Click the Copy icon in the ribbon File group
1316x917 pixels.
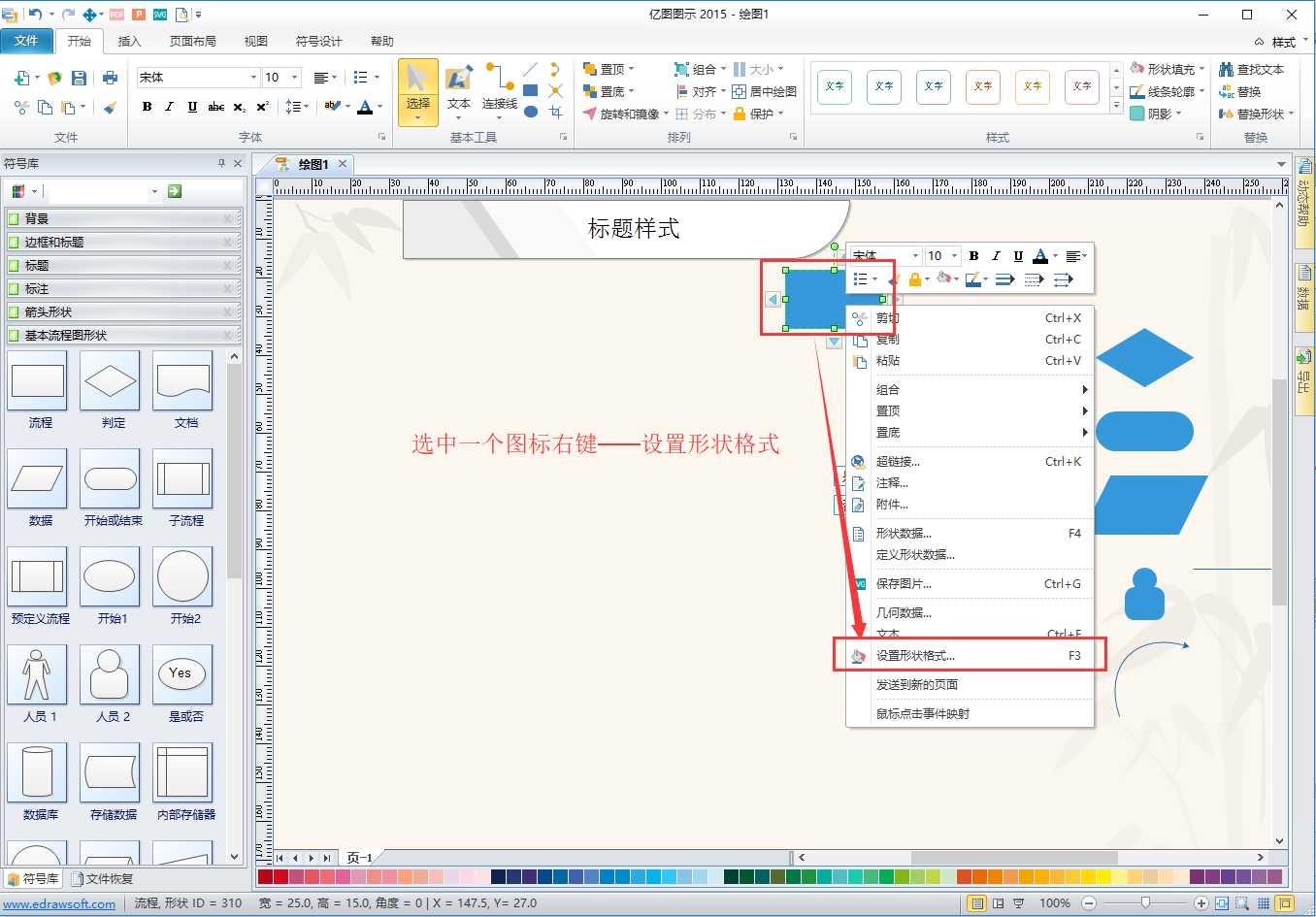(45, 107)
